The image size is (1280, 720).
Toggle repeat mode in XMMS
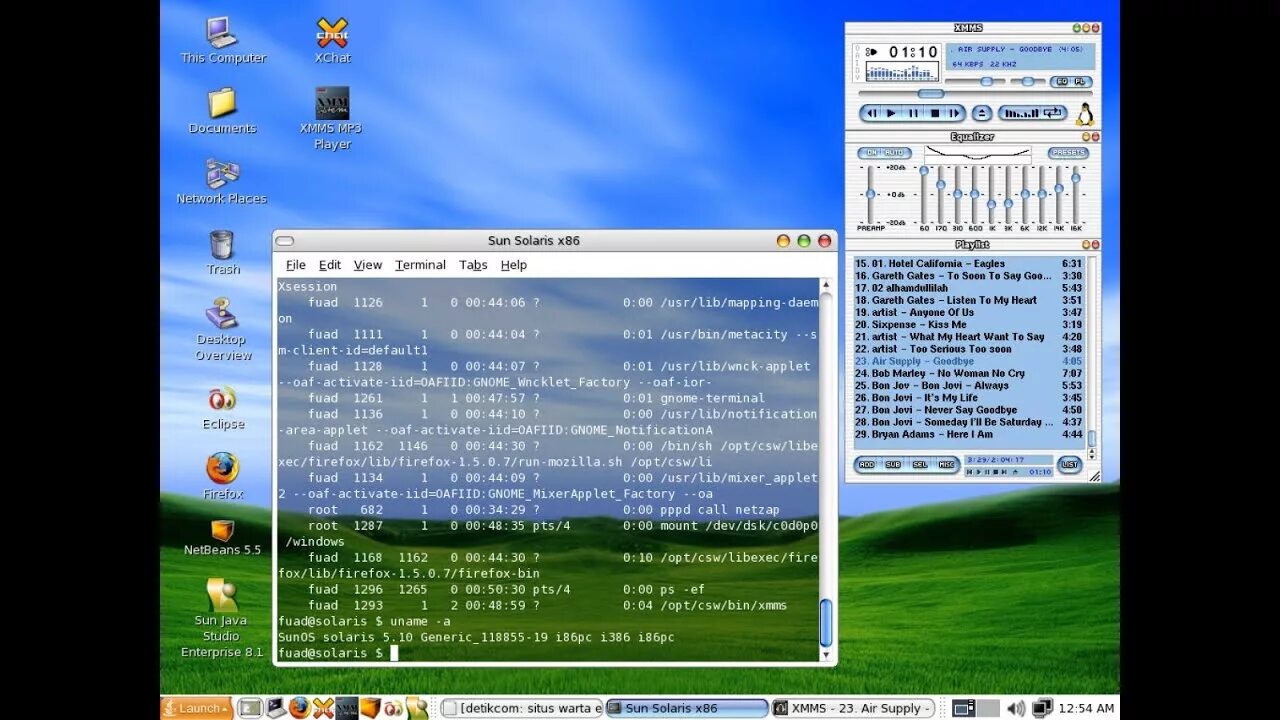pos(1055,113)
